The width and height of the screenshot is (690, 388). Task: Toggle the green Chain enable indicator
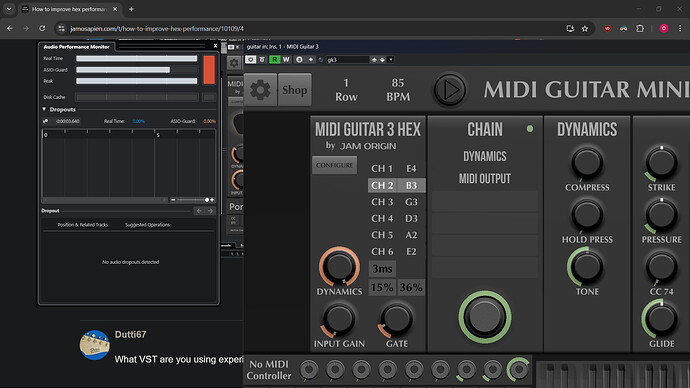point(530,129)
